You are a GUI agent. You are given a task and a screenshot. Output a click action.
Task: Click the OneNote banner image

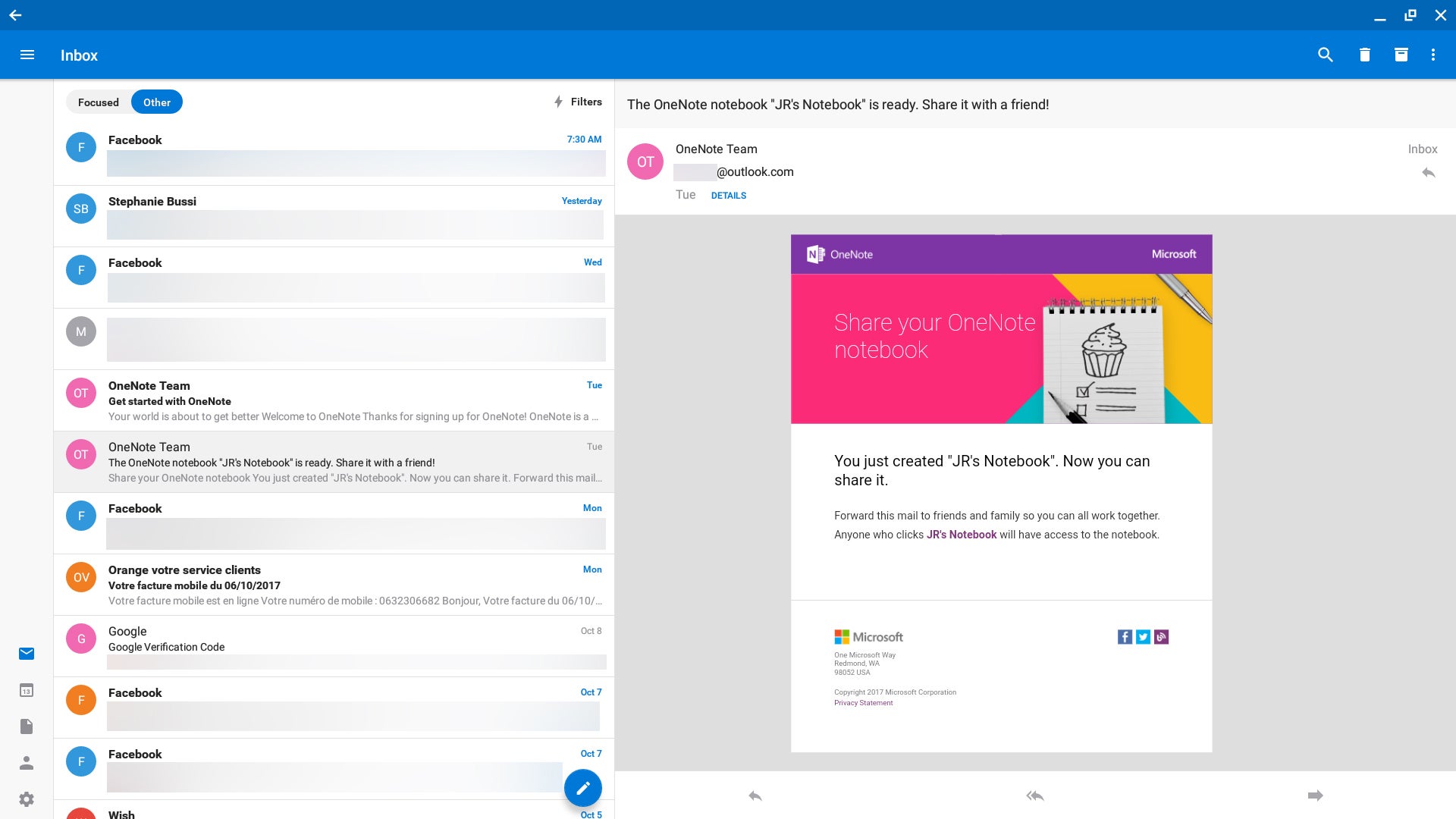[1001, 349]
